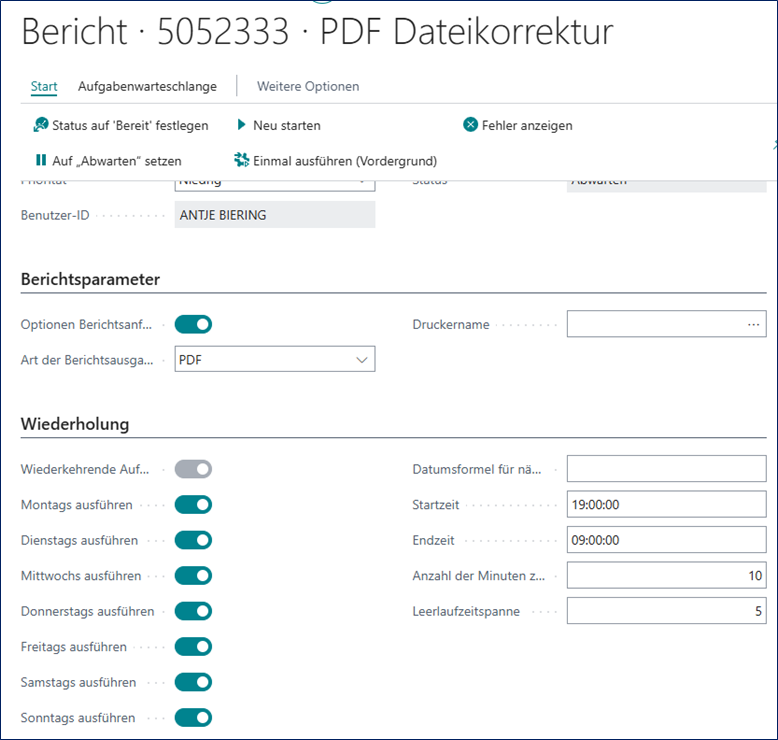Click the Leerlaufzeitspanne label
Viewport: 778px width, 740px height.
466,611
